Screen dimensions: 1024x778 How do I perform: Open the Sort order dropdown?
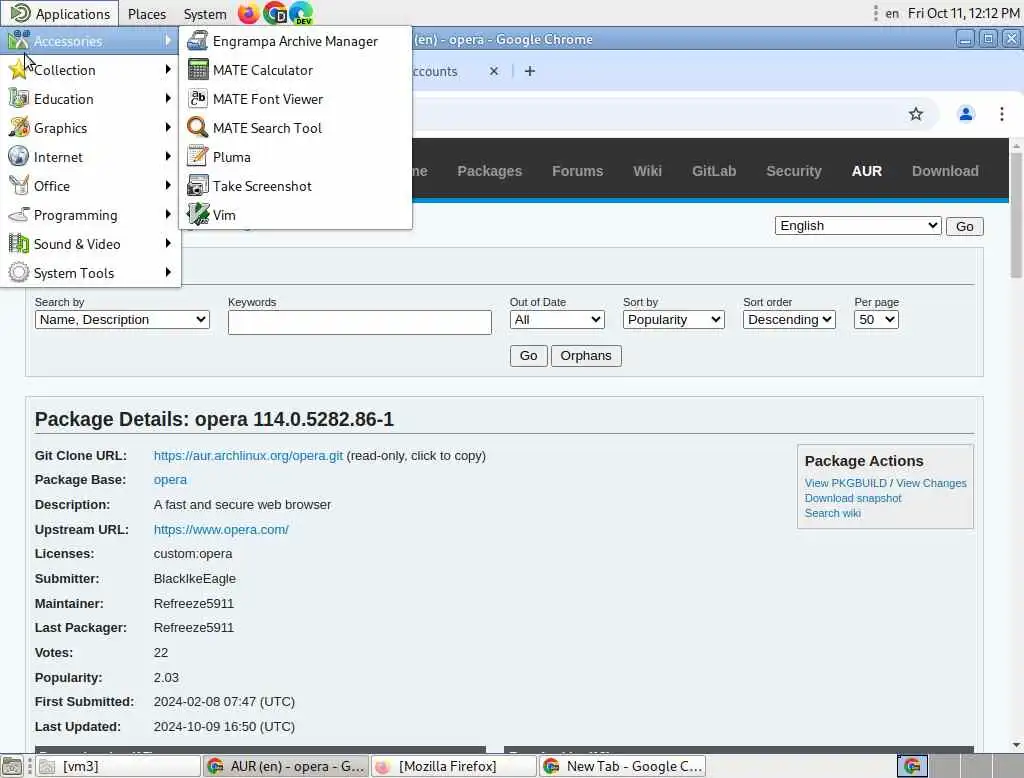[789, 319]
